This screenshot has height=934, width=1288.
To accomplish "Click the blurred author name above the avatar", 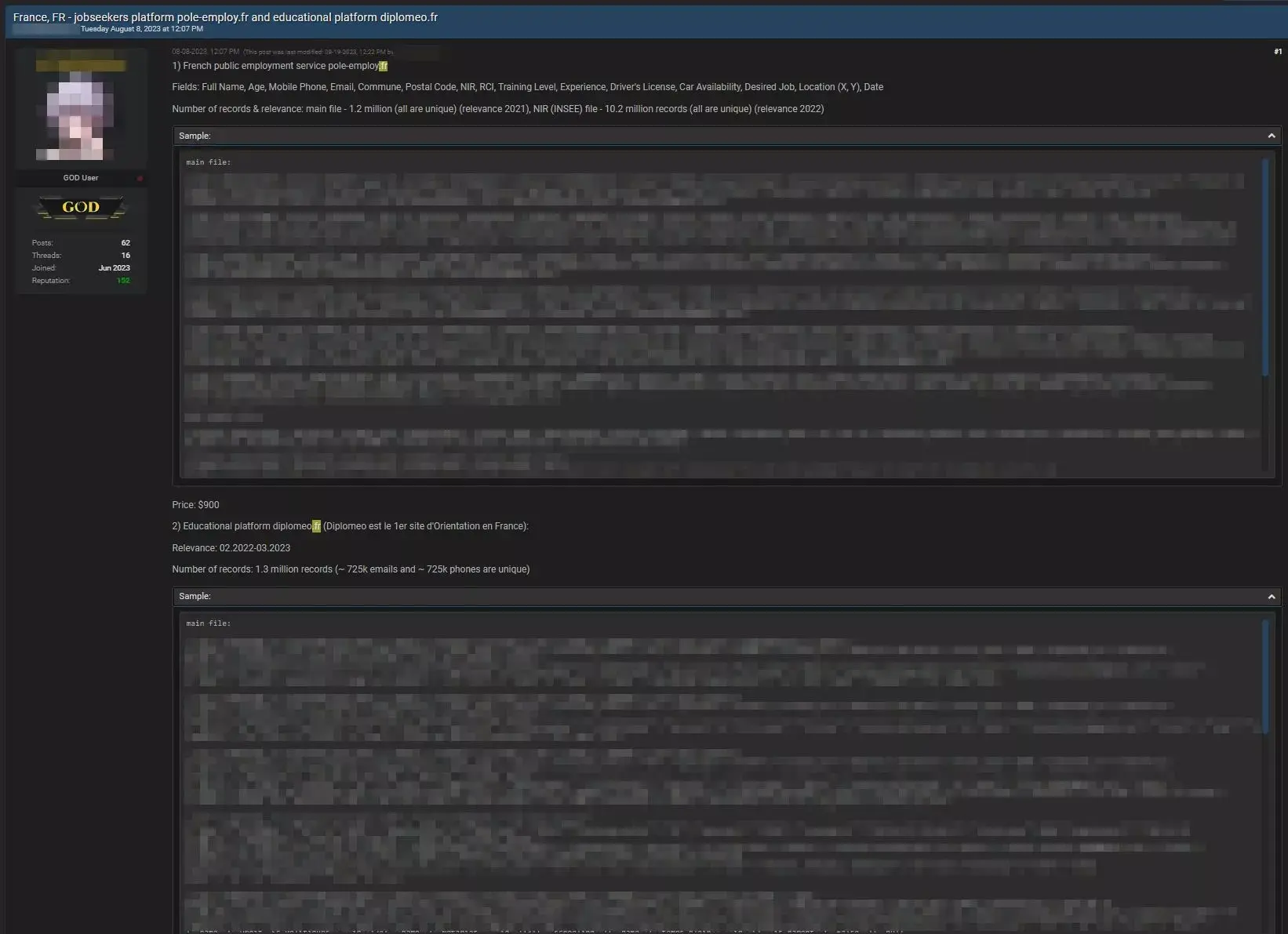I will [x=81, y=66].
